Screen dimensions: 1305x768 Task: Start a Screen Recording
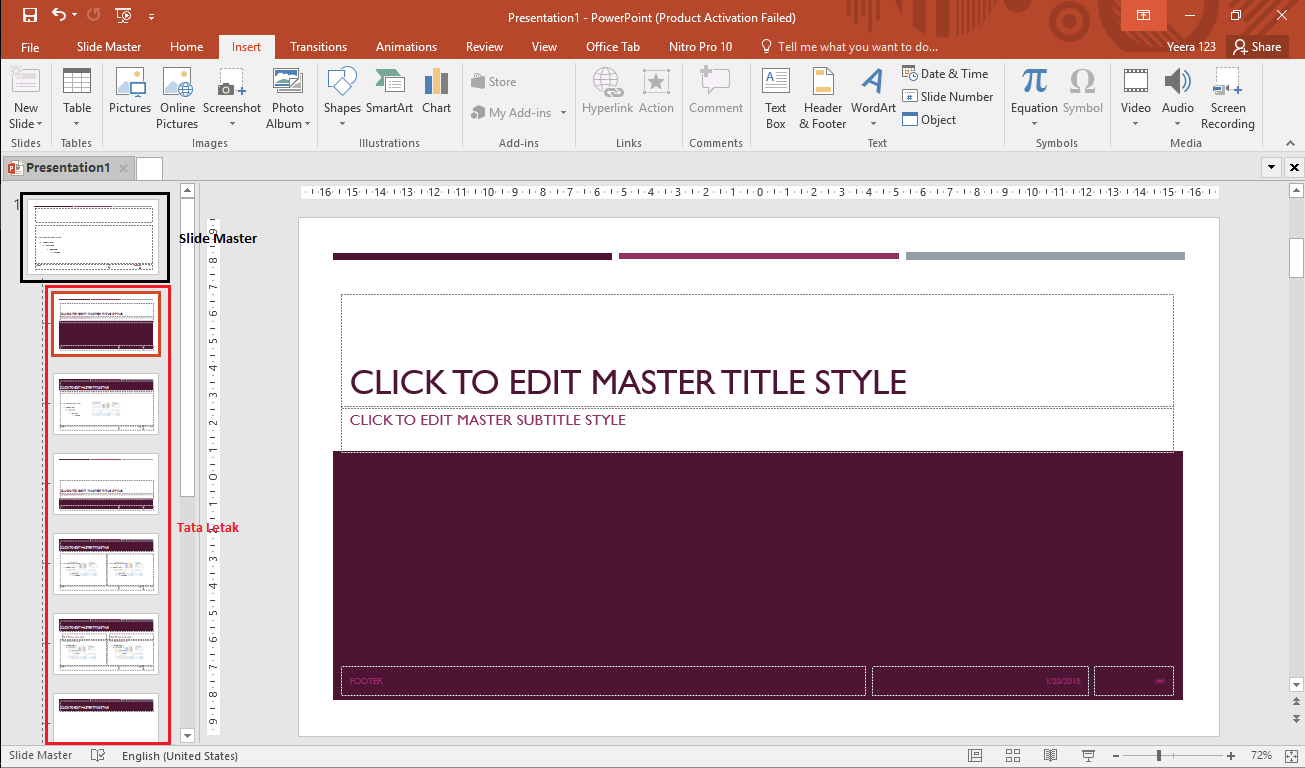coord(1227,97)
